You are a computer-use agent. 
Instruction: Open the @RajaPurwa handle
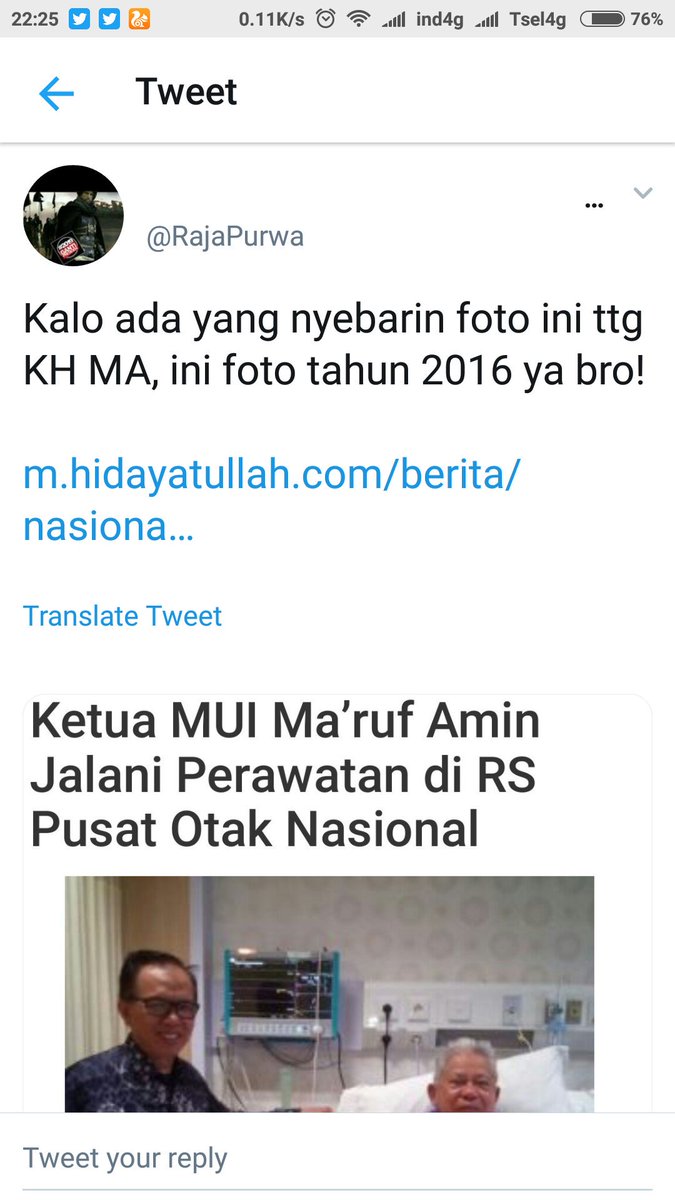(x=225, y=237)
